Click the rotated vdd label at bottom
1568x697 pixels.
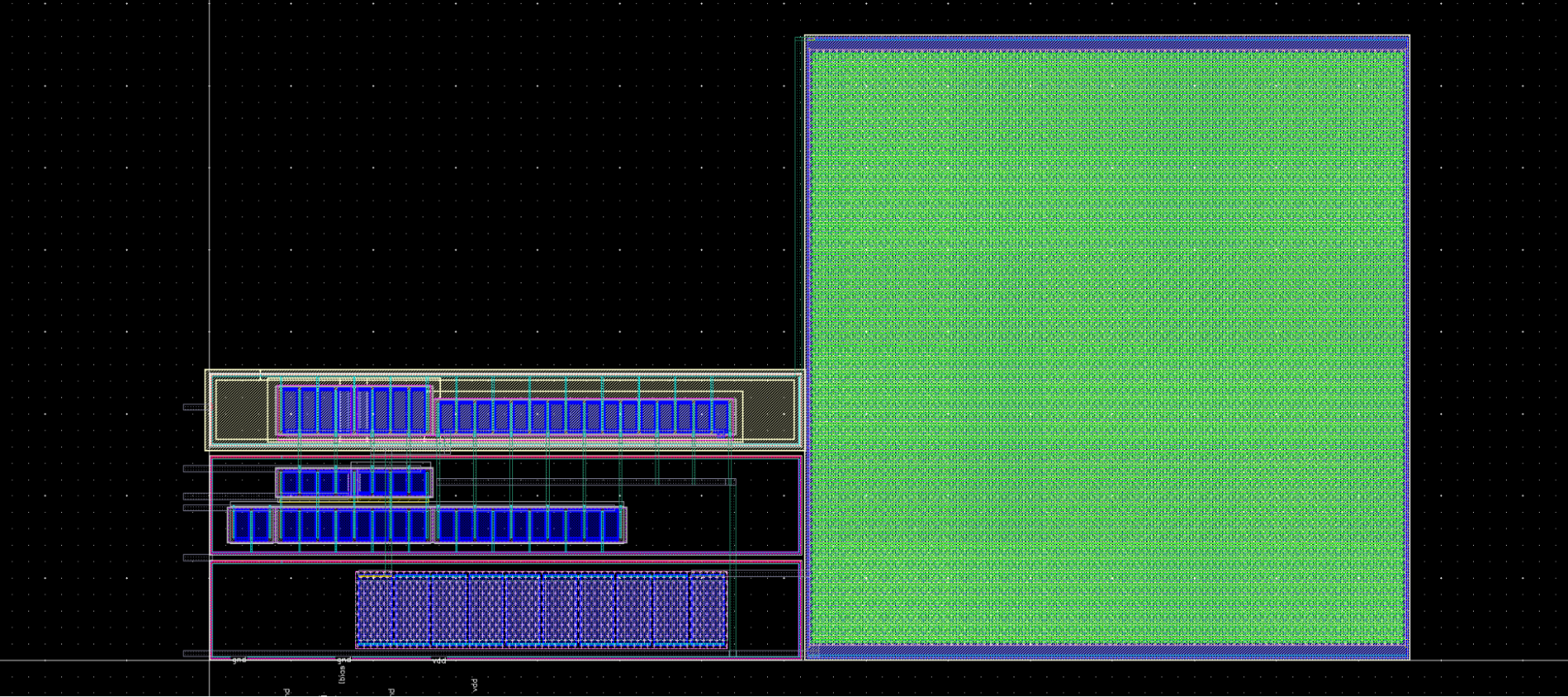(x=474, y=684)
